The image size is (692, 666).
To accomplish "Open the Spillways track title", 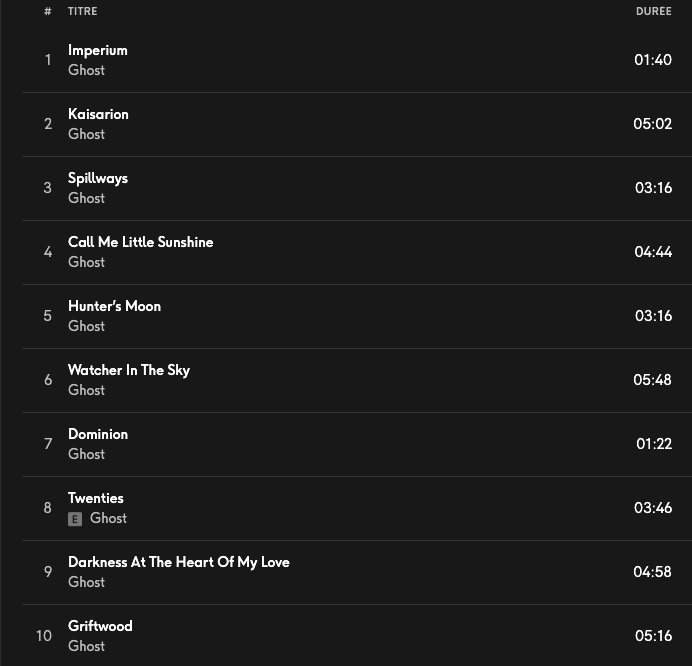I will [x=98, y=178].
